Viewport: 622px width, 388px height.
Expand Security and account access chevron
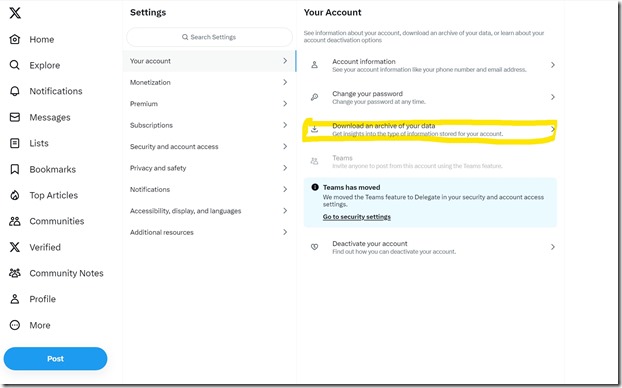285,146
